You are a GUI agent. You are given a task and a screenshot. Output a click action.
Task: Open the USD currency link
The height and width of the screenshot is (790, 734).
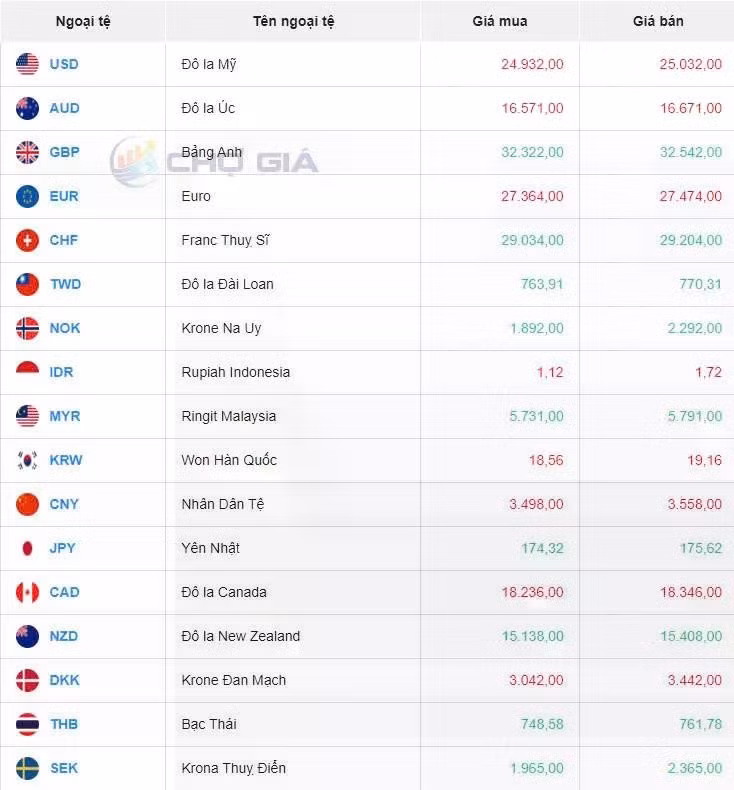(64, 64)
